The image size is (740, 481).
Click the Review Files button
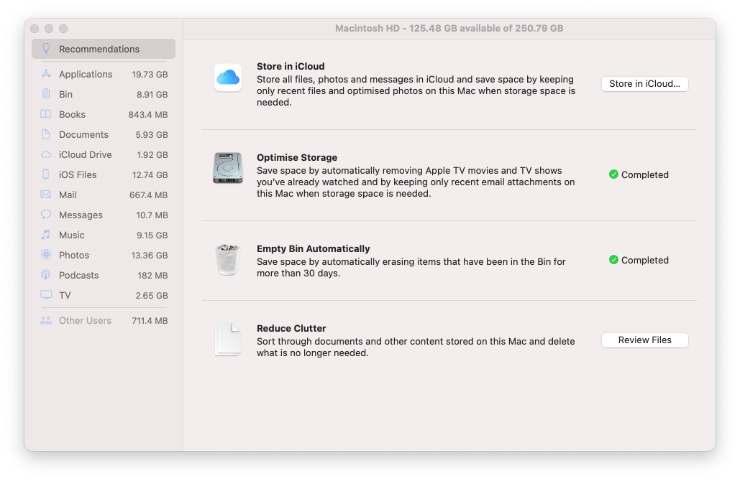coord(645,340)
